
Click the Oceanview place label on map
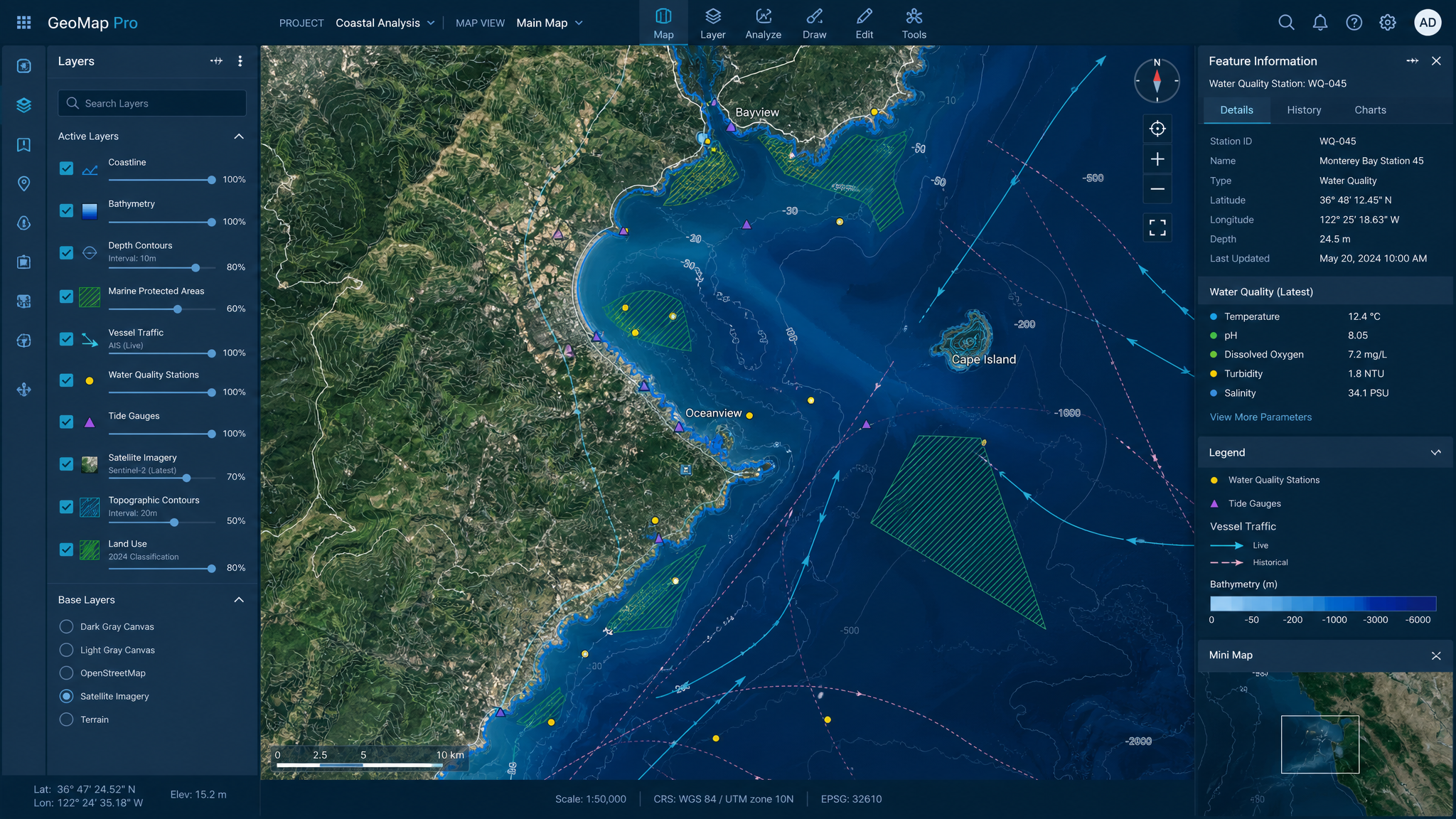713,413
